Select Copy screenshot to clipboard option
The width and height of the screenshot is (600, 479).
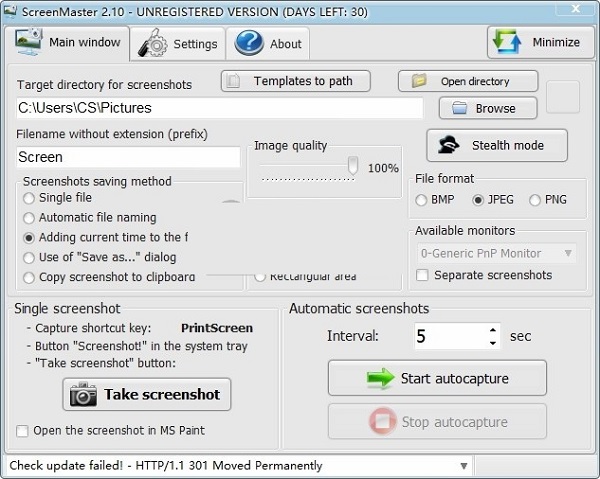click(29, 278)
